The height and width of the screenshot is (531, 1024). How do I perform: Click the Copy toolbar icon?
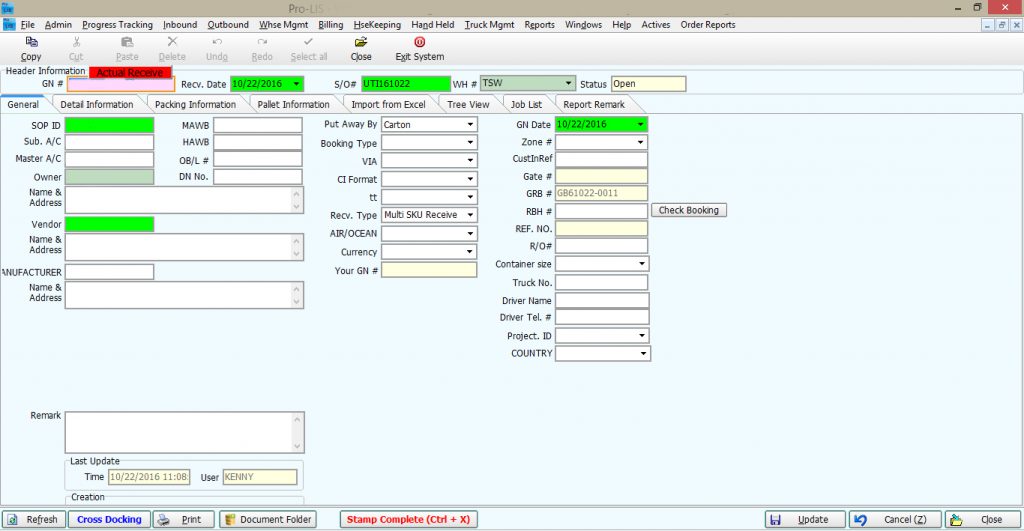[x=31, y=42]
